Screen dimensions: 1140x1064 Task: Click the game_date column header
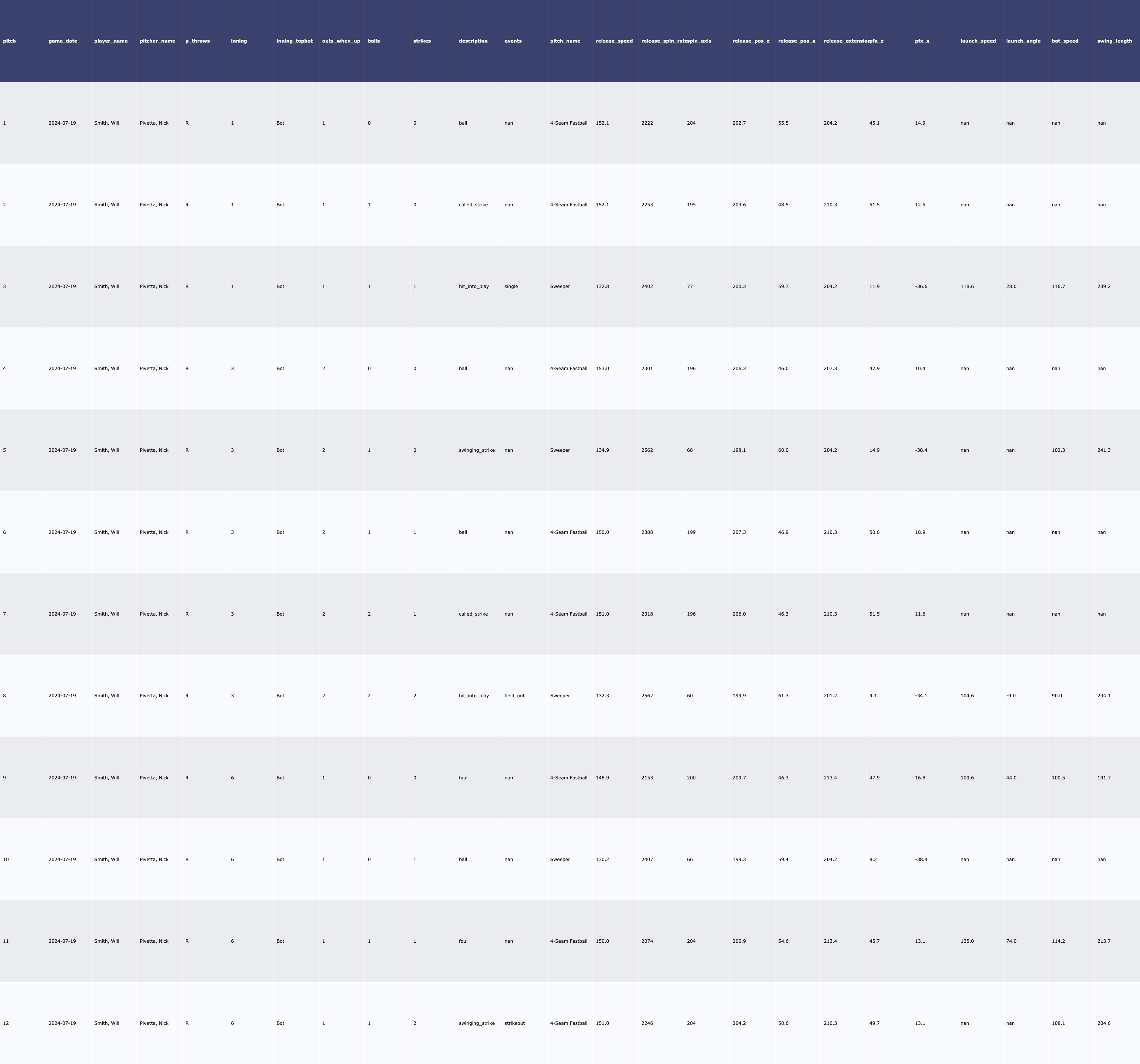63,41
